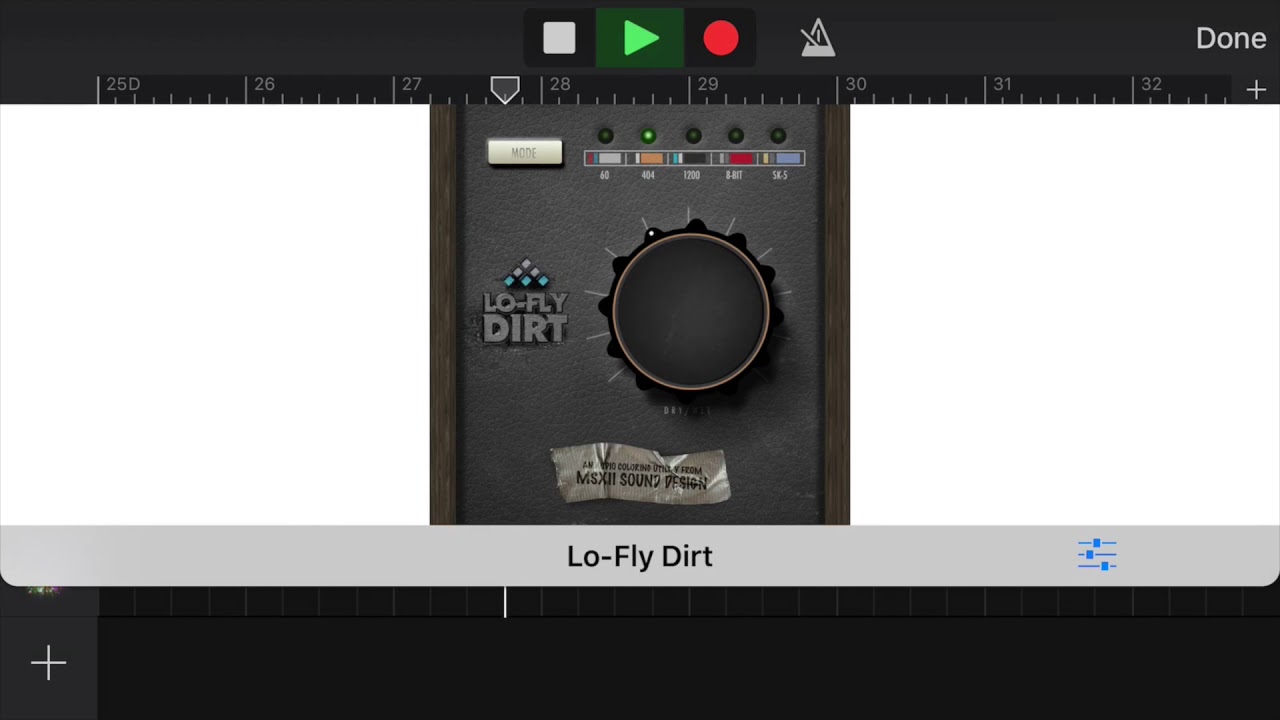
Task: Add song section with ruler plus icon
Action: (x=1256, y=90)
